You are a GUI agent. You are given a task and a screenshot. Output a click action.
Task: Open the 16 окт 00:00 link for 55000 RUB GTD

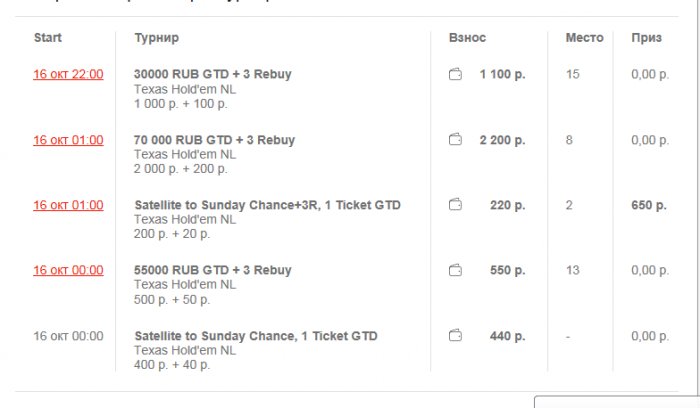[x=68, y=270]
